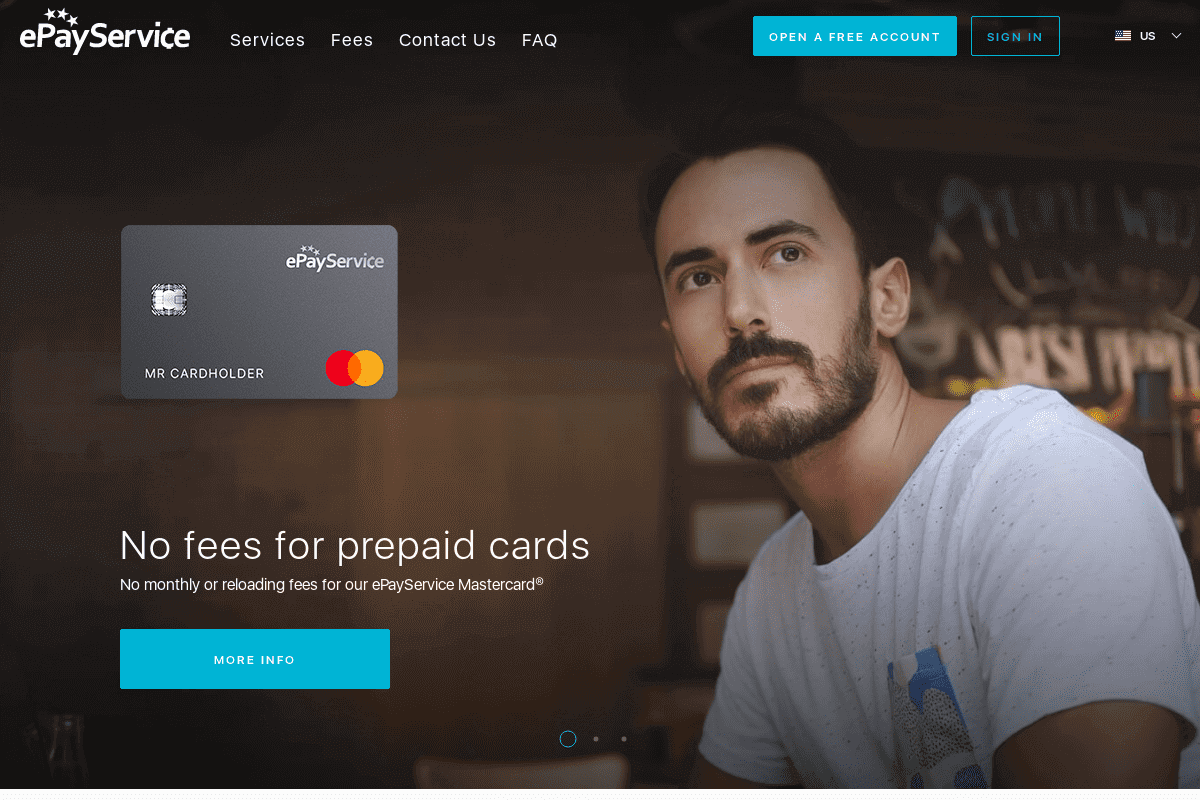1200x800 pixels.
Task: Click the MR CARDHOLDER card image
Action: (259, 312)
